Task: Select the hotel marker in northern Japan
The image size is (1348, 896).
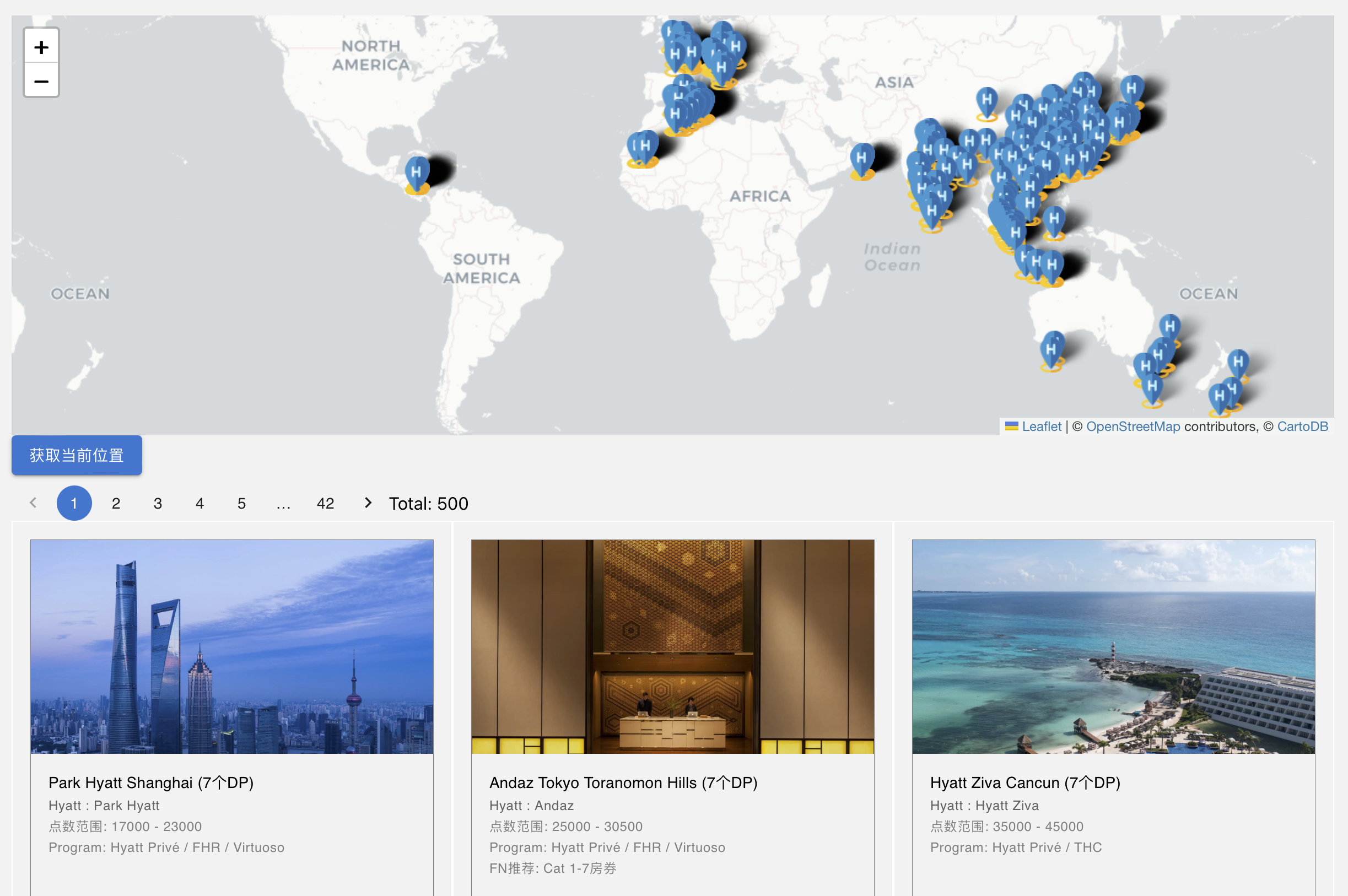Action: click(x=1131, y=90)
